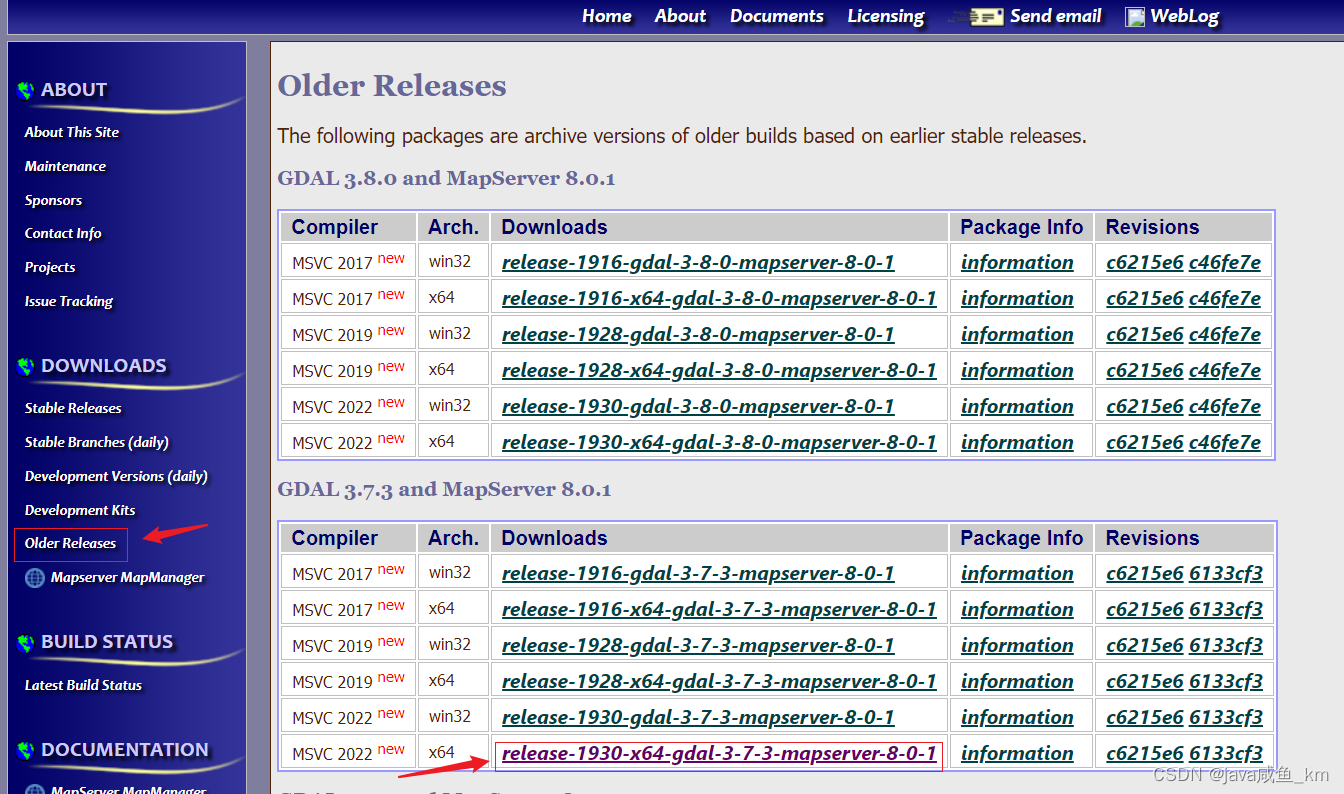Click the globe icon beside Mapserver MapManager
This screenshot has width=1344, height=794.
[x=35, y=578]
